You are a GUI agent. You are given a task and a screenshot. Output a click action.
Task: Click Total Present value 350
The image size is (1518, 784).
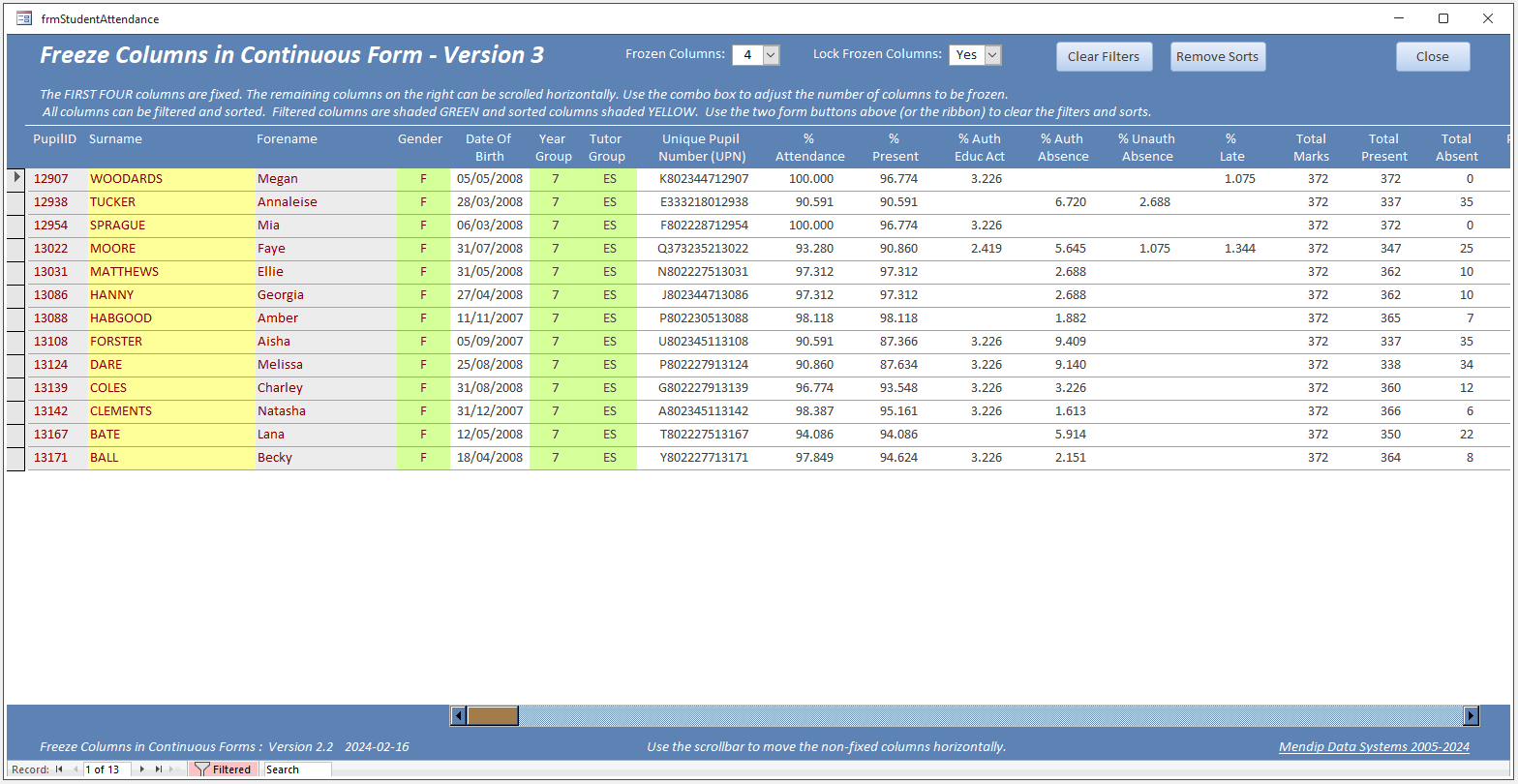[1390, 434]
